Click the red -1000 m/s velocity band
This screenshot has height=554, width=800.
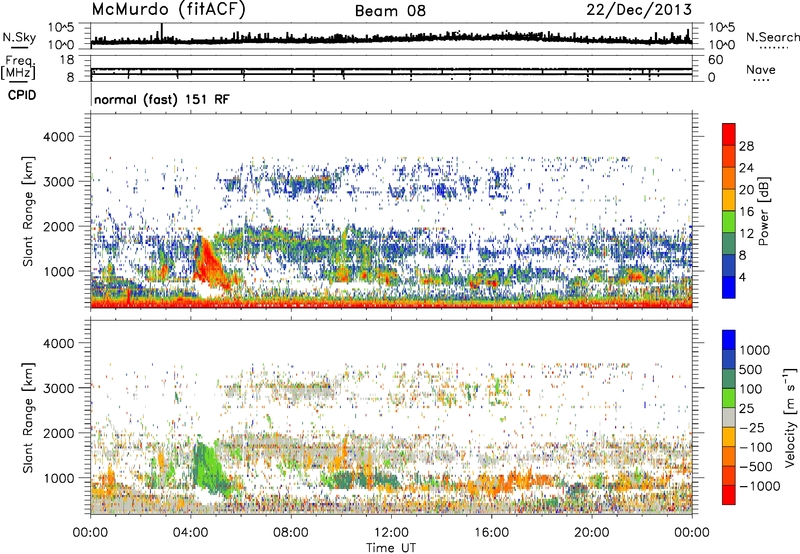(x=729, y=495)
